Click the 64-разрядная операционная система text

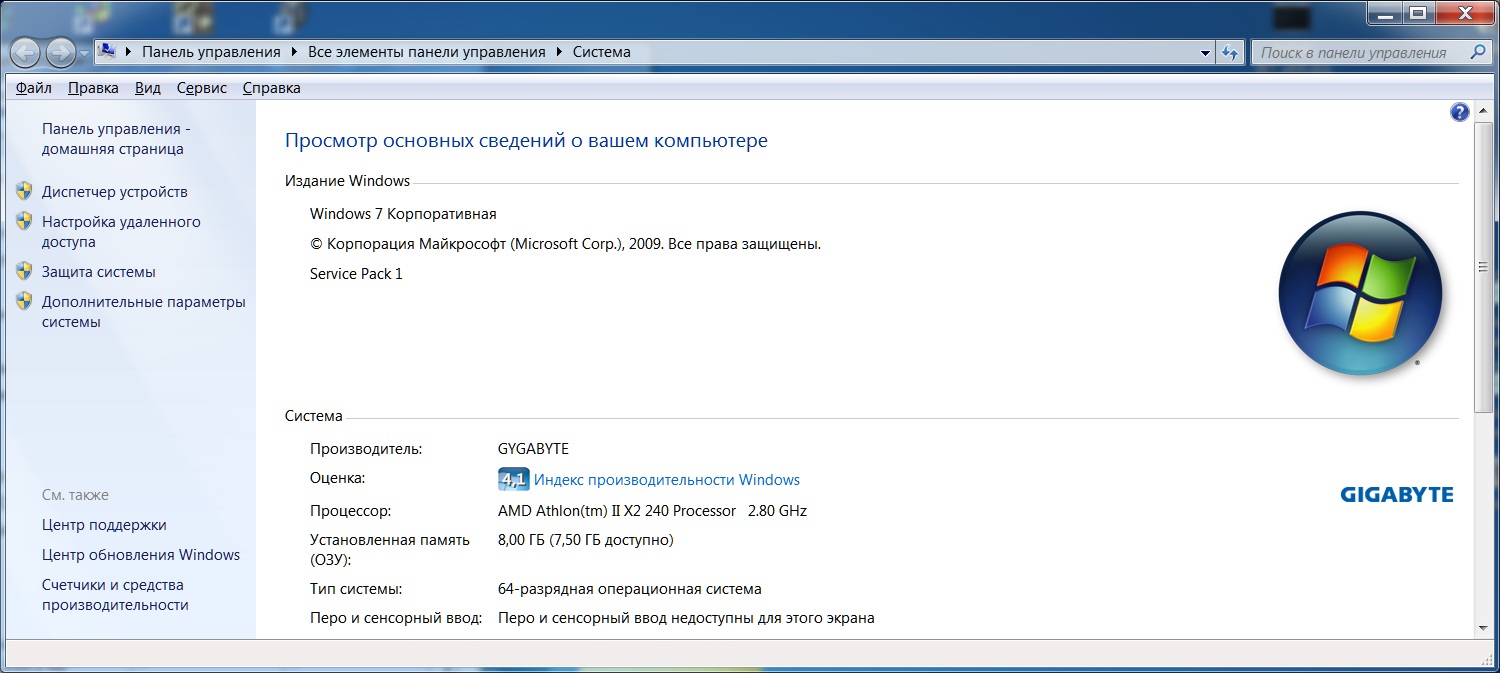point(630,589)
